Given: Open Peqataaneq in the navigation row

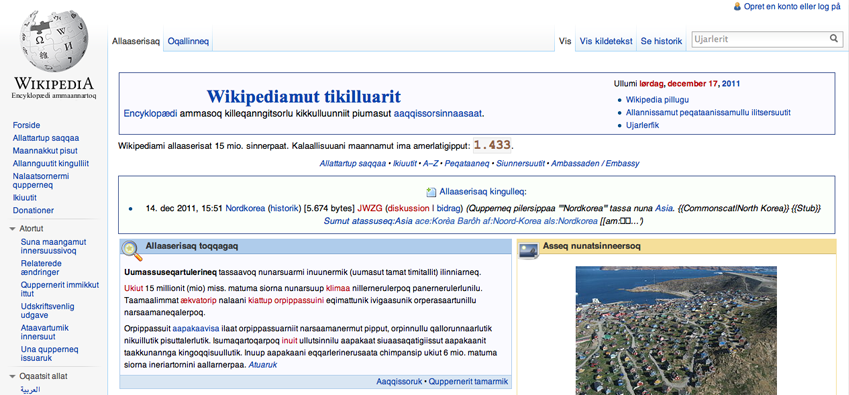Looking at the screenshot, I should pyautogui.click(x=467, y=163).
